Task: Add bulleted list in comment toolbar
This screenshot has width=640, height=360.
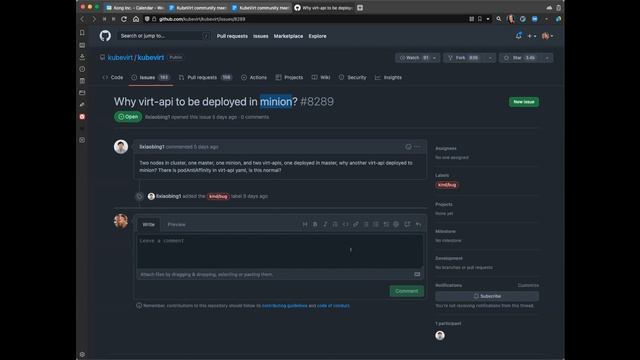Action: coord(366,224)
